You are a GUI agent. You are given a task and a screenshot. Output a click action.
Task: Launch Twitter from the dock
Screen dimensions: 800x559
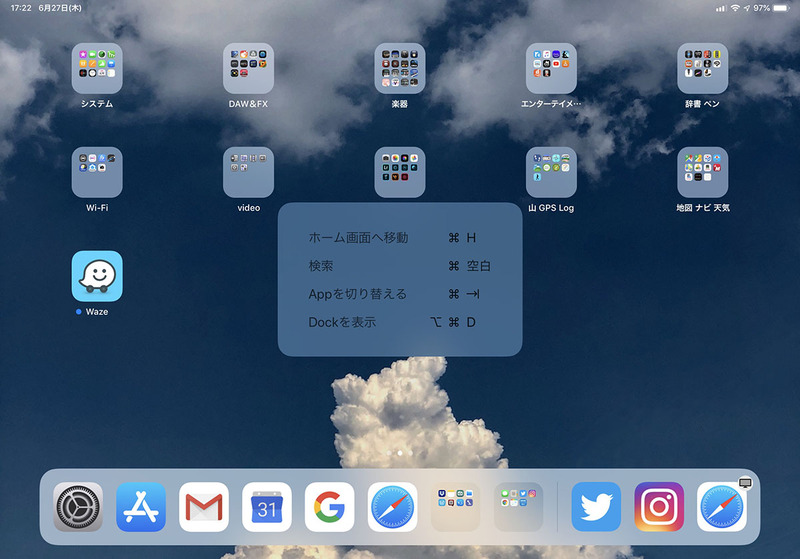[x=596, y=507]
